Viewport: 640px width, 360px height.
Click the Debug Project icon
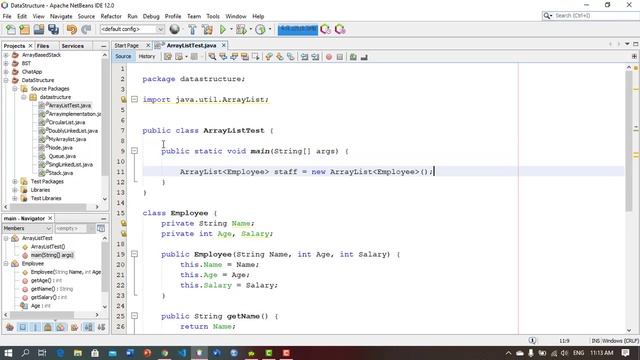pos(241,29)
